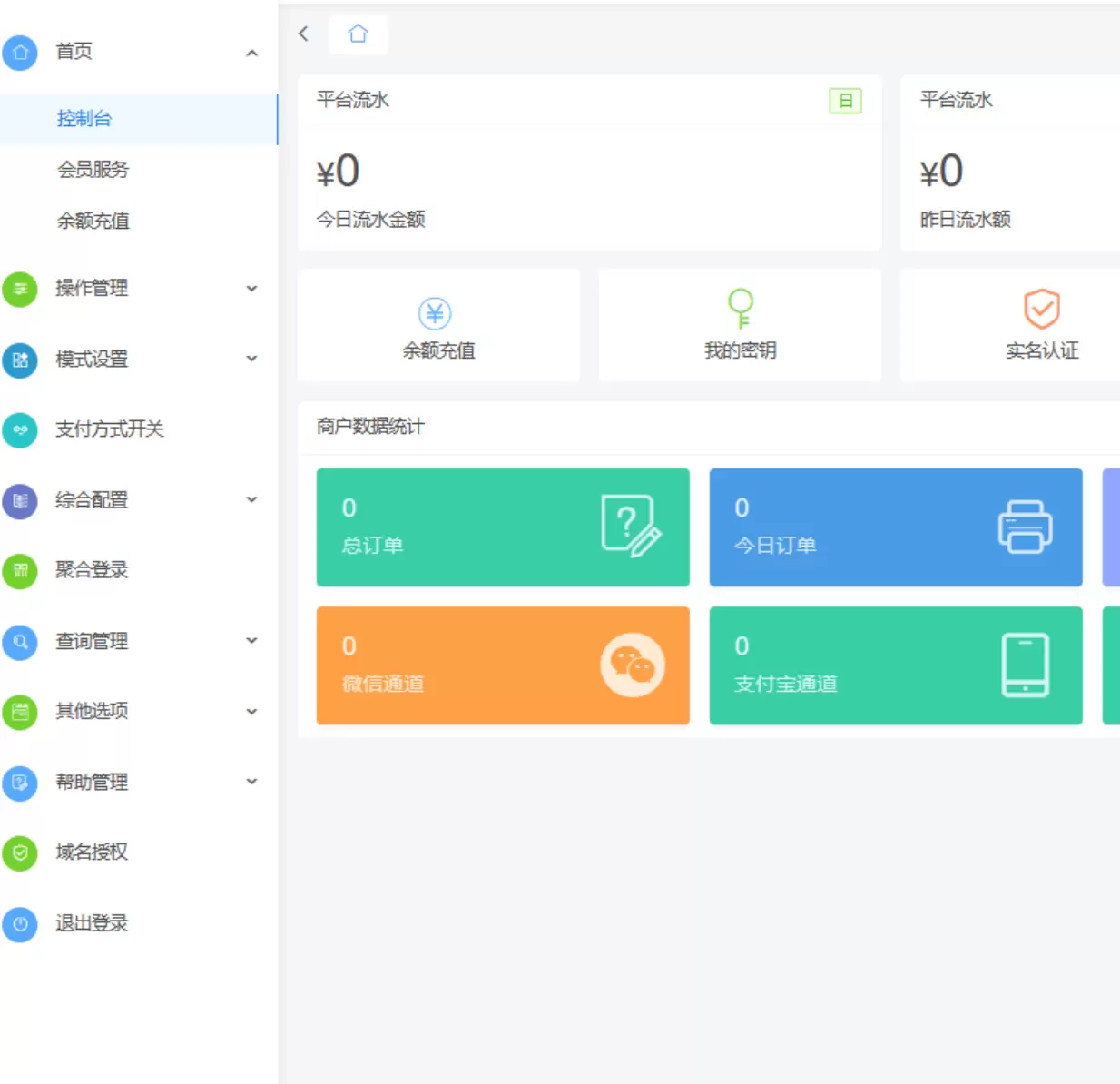
Task: Toggle the 日 period switch on 平台流水
Action: coord(845,101)
